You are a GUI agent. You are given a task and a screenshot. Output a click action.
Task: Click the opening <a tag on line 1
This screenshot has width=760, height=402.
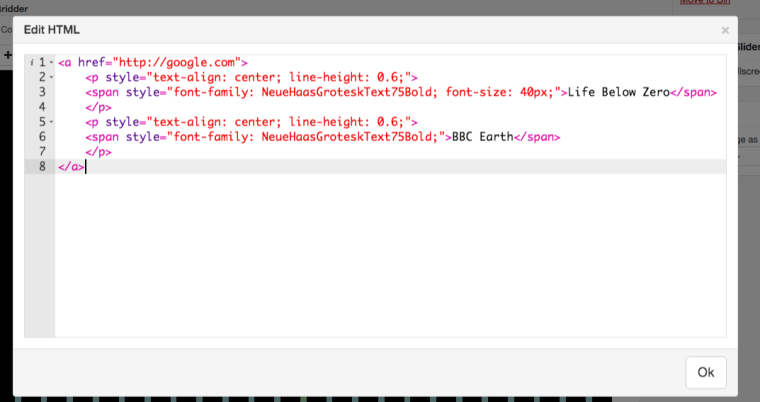64,63
